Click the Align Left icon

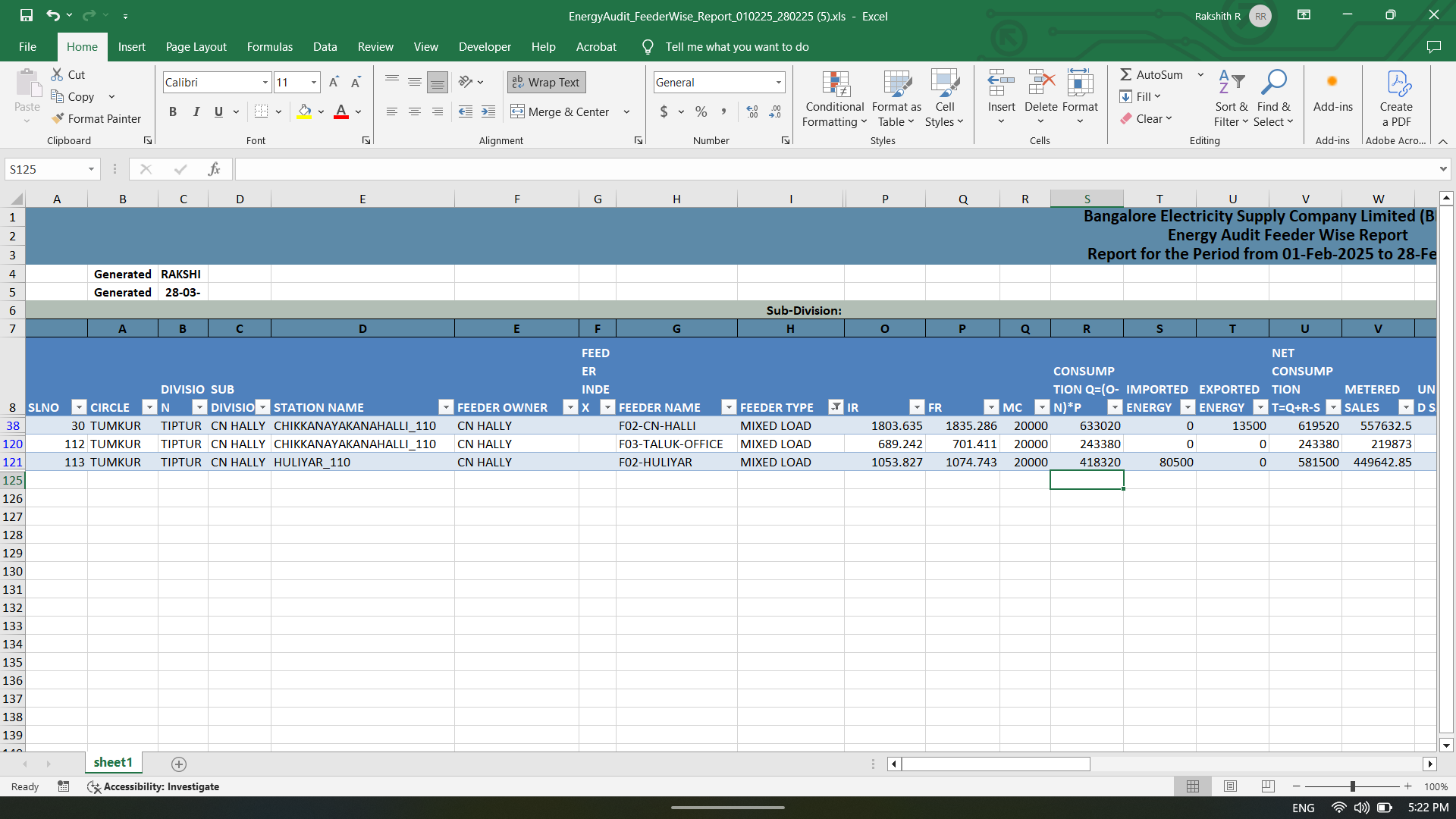[x=392, y=111]
